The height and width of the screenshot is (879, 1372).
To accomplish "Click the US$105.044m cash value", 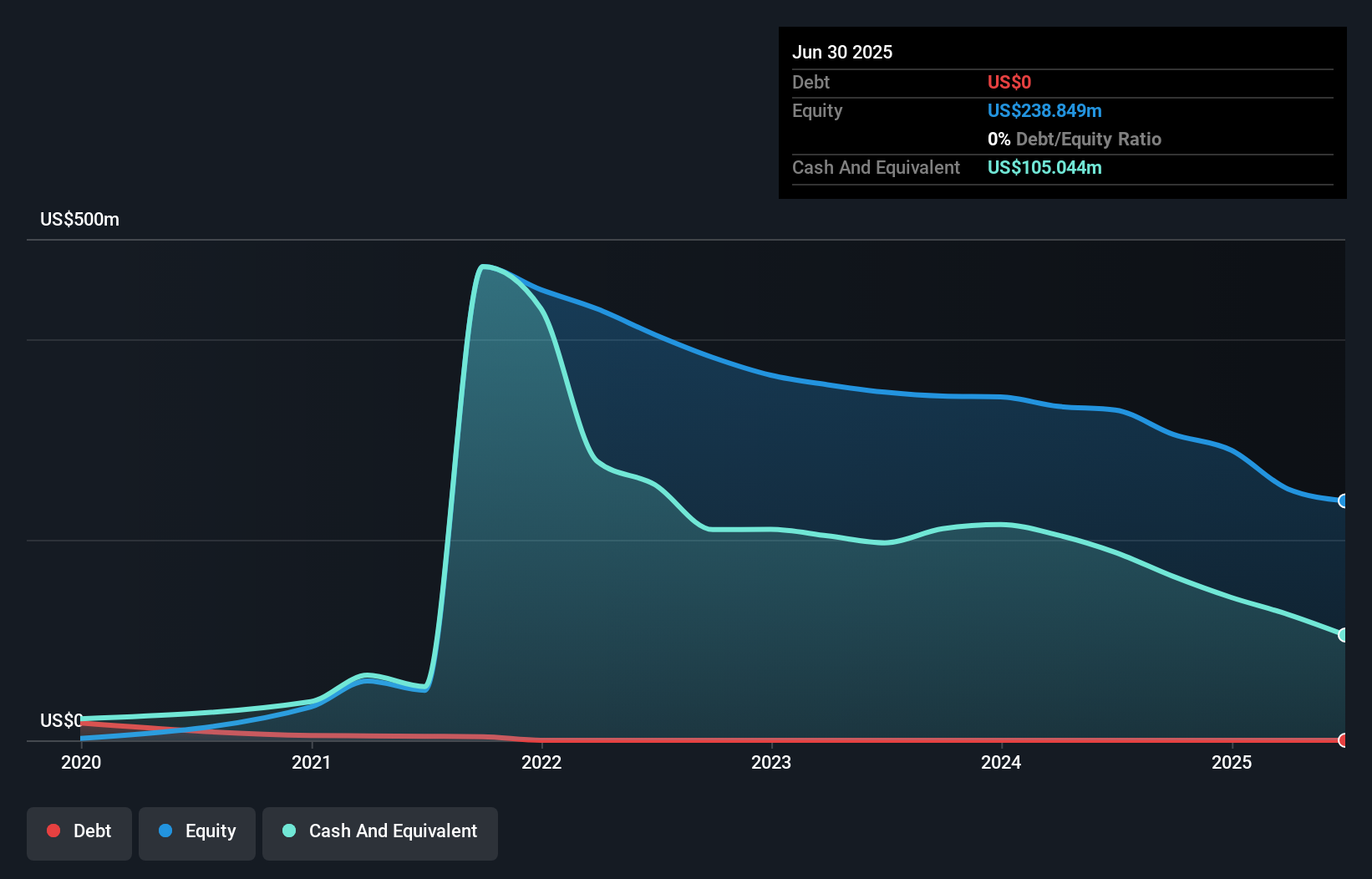I will point(1044,167).
